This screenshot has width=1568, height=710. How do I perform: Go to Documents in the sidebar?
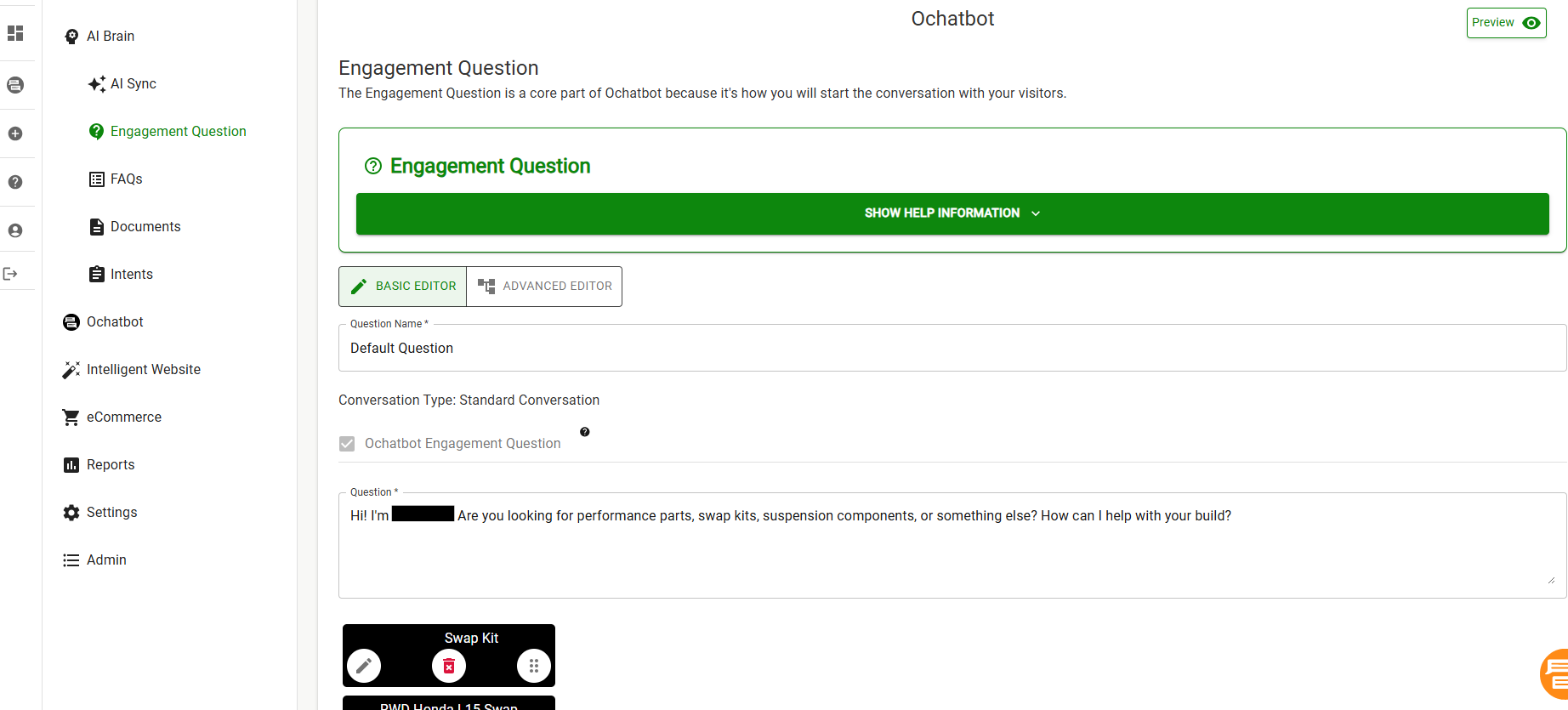point(145,227)
